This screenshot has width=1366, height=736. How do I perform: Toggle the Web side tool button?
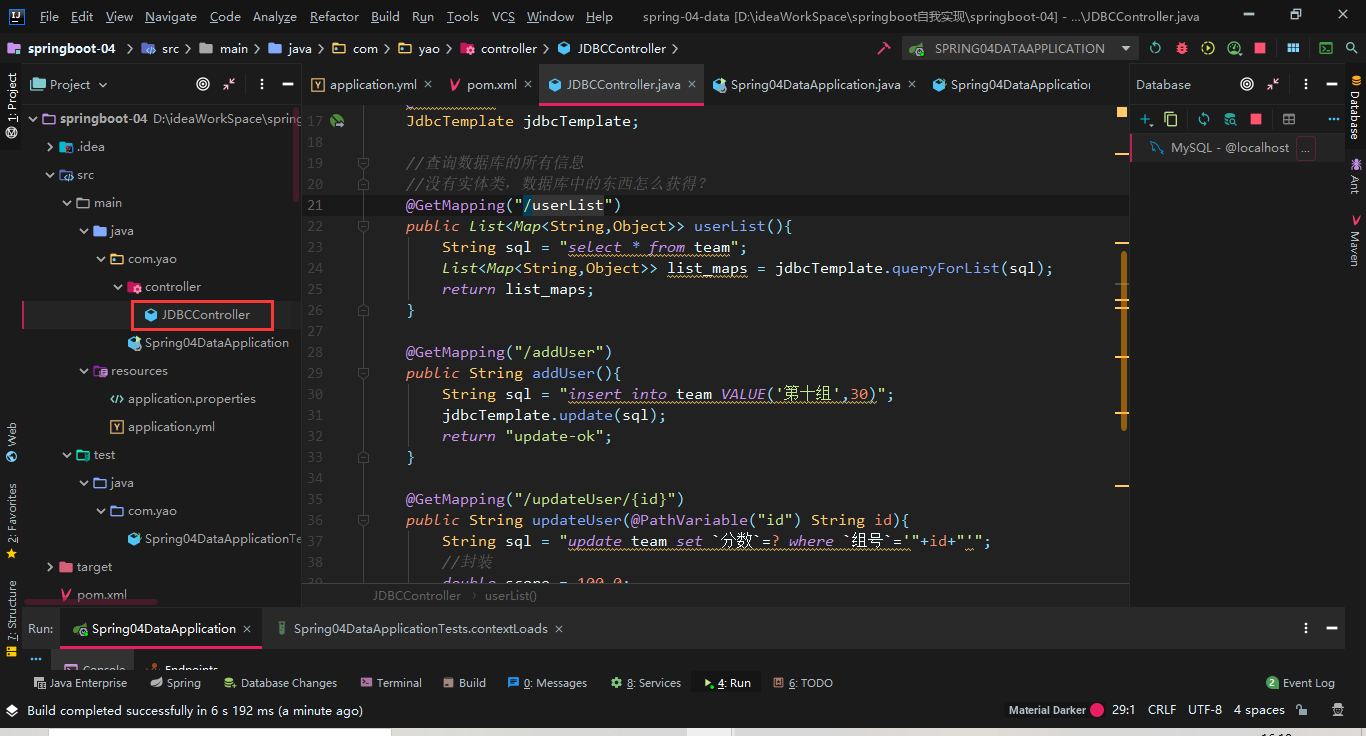12,442
